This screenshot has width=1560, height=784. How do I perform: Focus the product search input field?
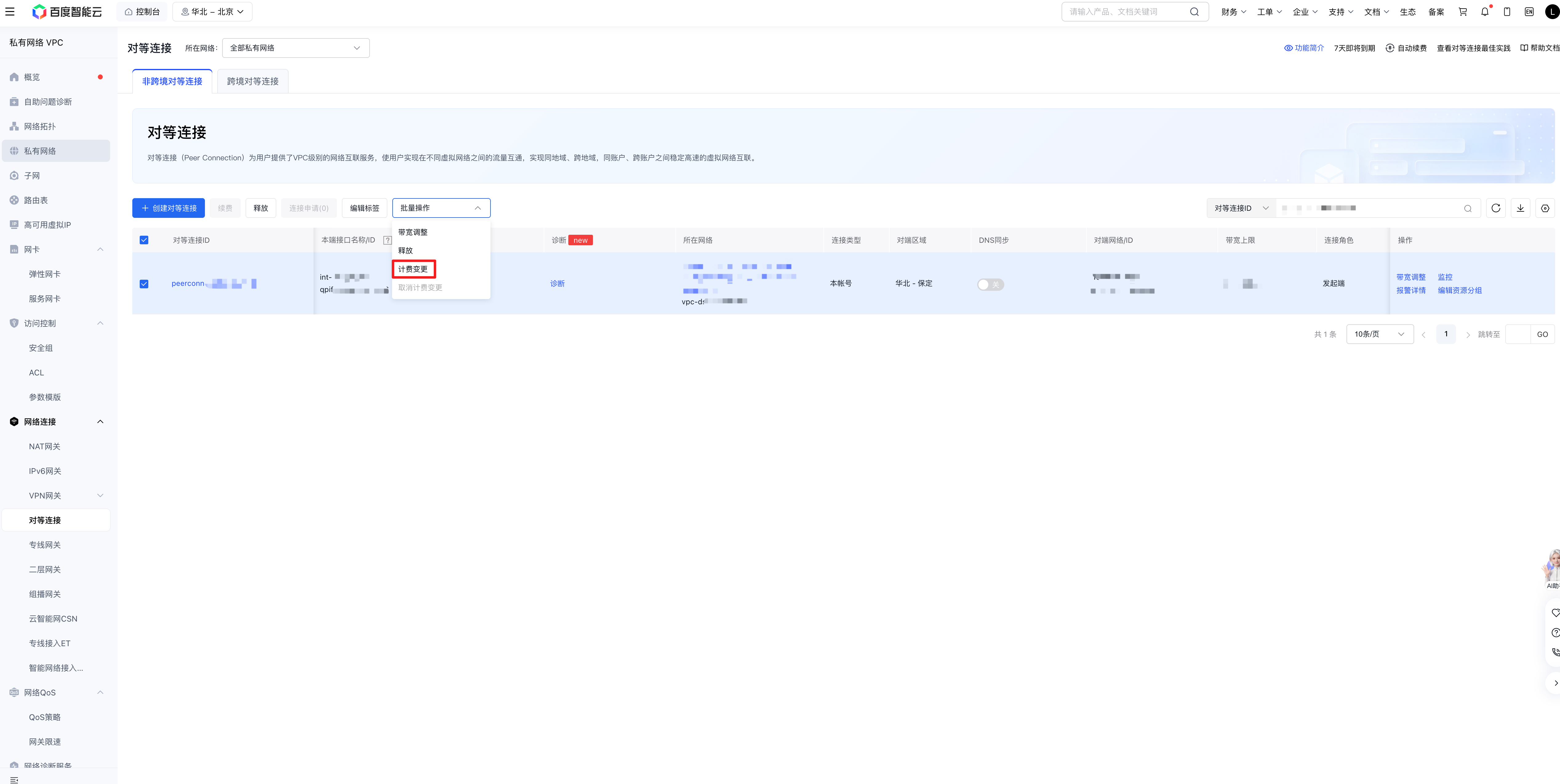(x=1126, y=11)
